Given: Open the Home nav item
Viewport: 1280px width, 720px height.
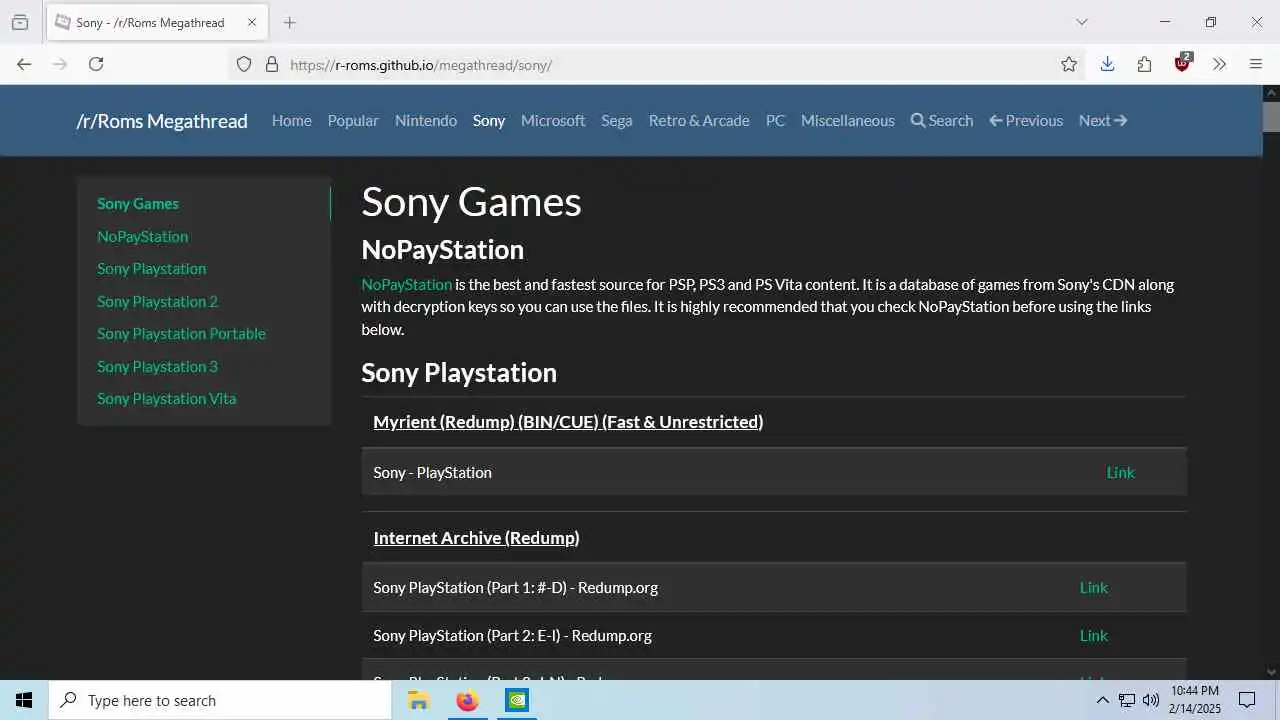Looking at the screenshot, I should click(292, 120).
